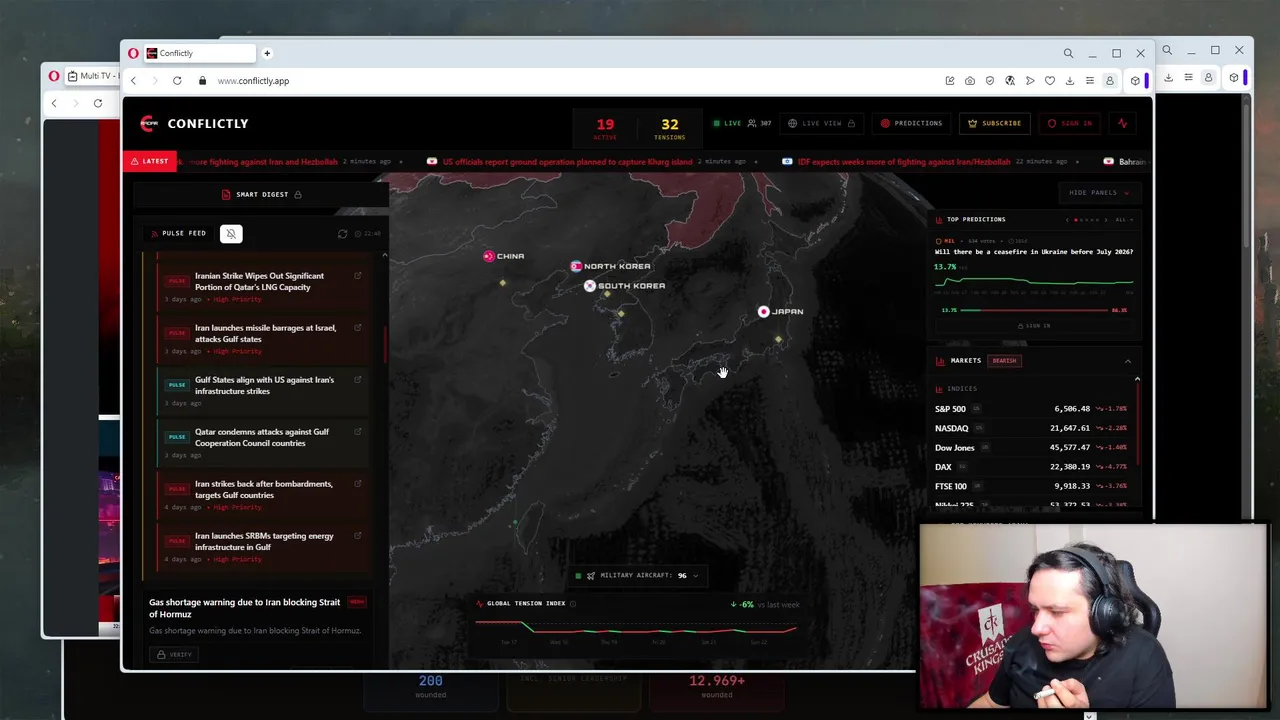Open the locked Live View mode
Image resolution: width=1280 pixels, height=720 pixels.
821,123
